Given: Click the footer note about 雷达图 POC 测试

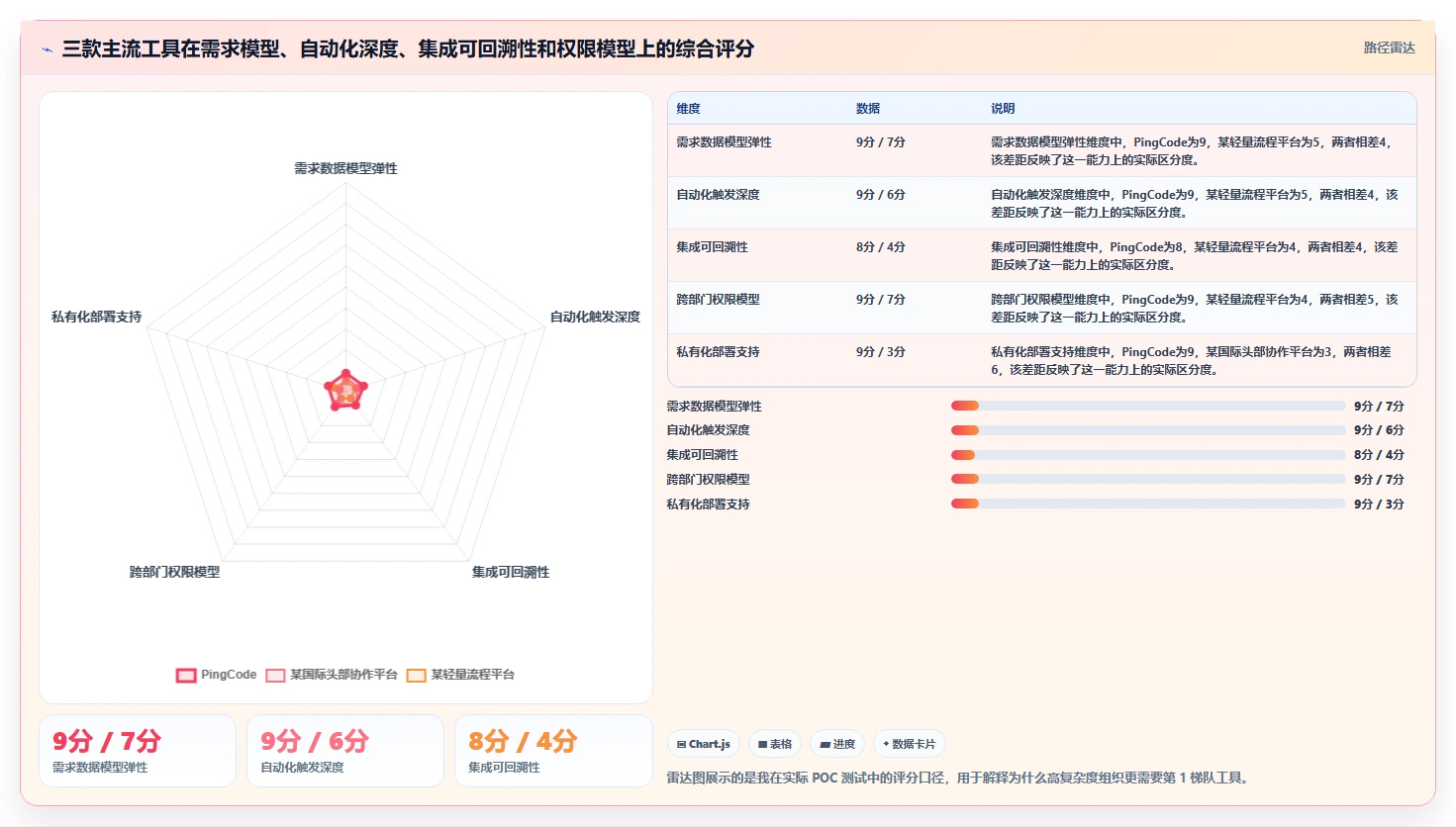Looking at the screenshot, I should tap(960, 779).
